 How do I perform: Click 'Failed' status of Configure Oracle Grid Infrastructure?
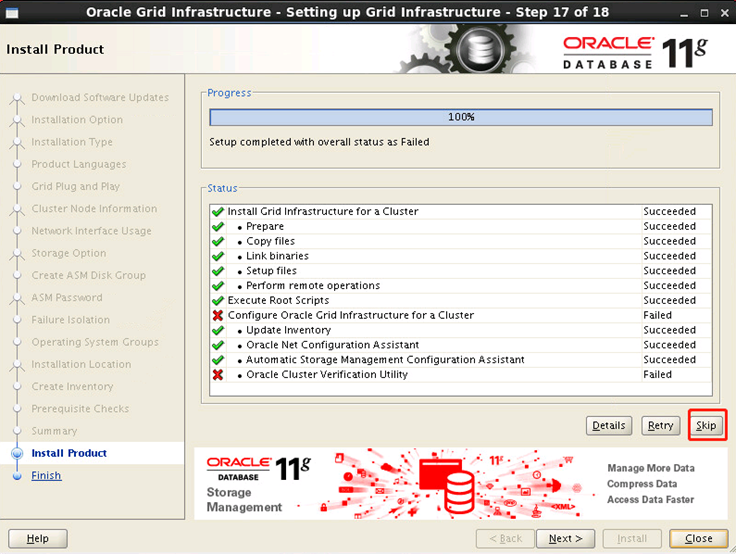(657, 315)
